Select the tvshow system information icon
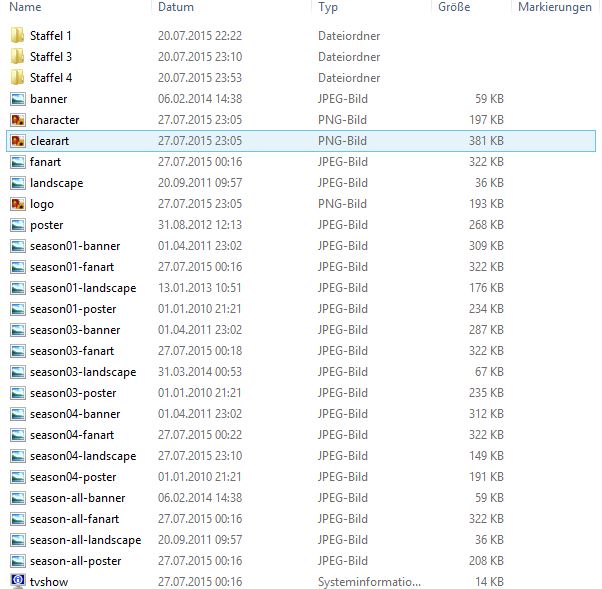Screen dimensions: 602x589 click(18, 581)
